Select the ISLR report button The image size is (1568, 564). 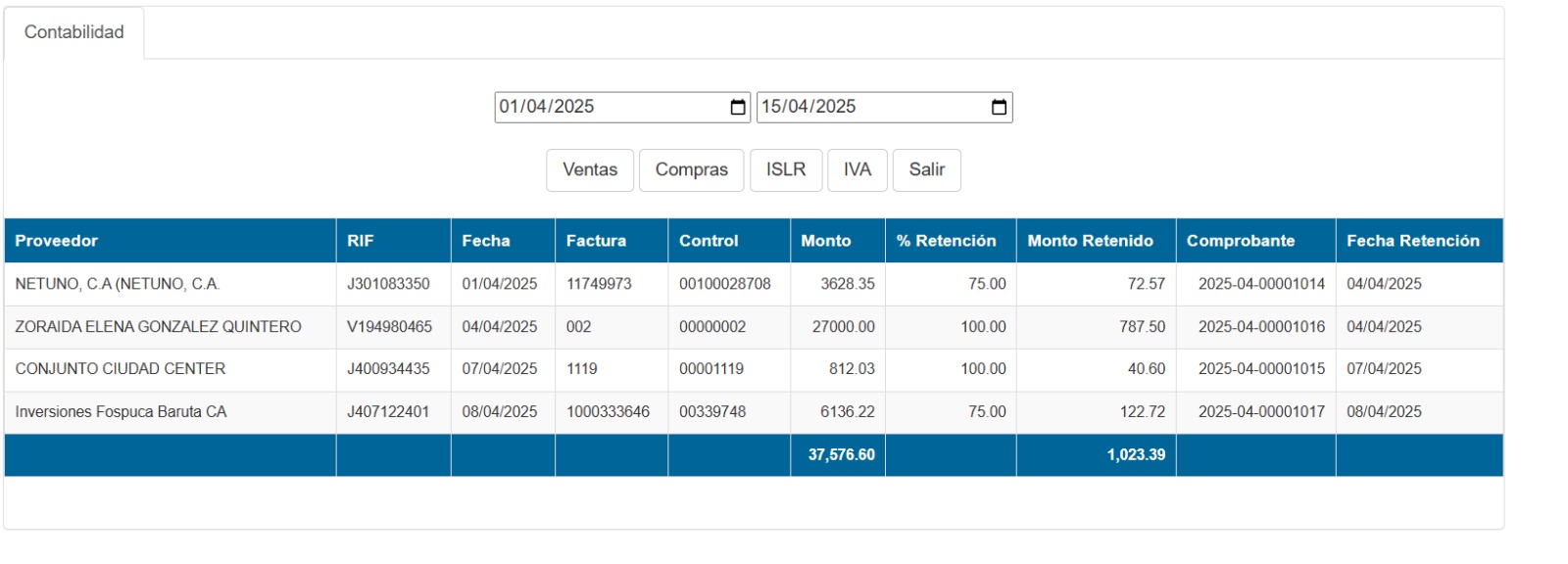(785, 170)
